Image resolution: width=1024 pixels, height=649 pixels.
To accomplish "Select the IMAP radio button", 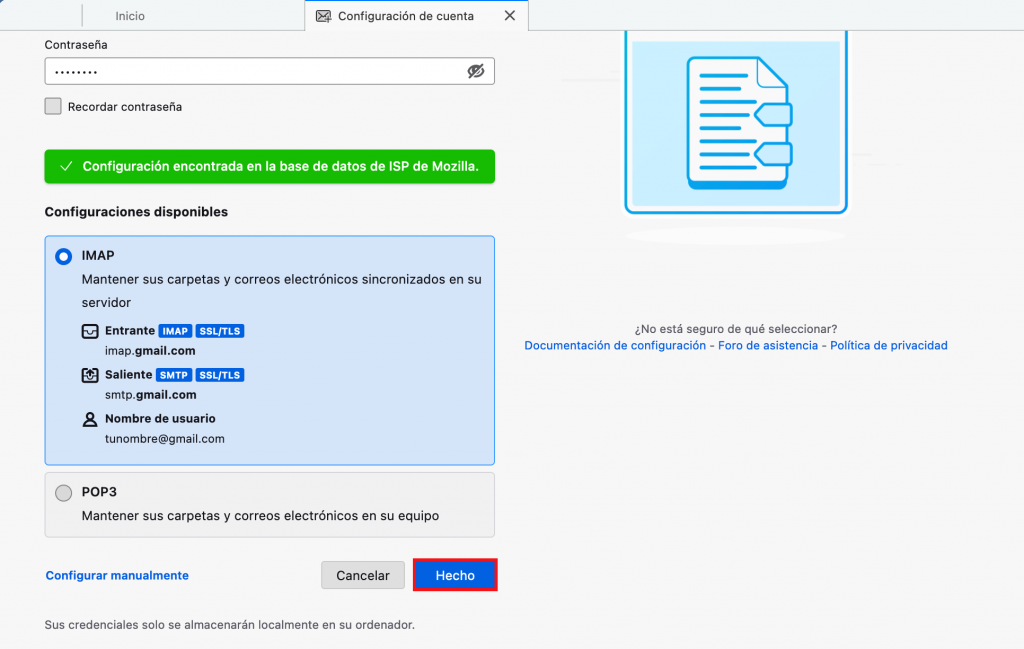I will 64,256.
